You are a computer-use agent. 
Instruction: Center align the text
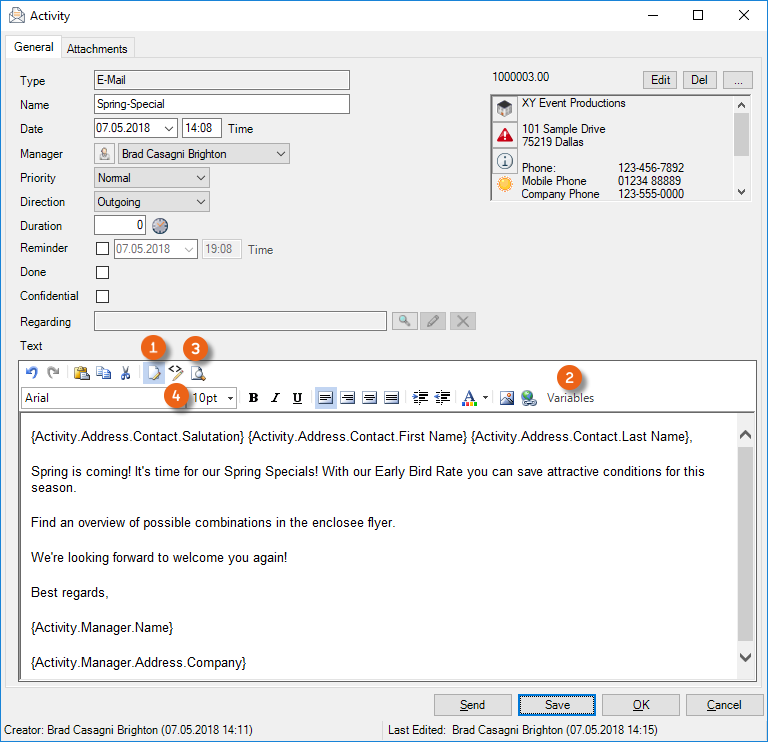(x=348, y=398)
